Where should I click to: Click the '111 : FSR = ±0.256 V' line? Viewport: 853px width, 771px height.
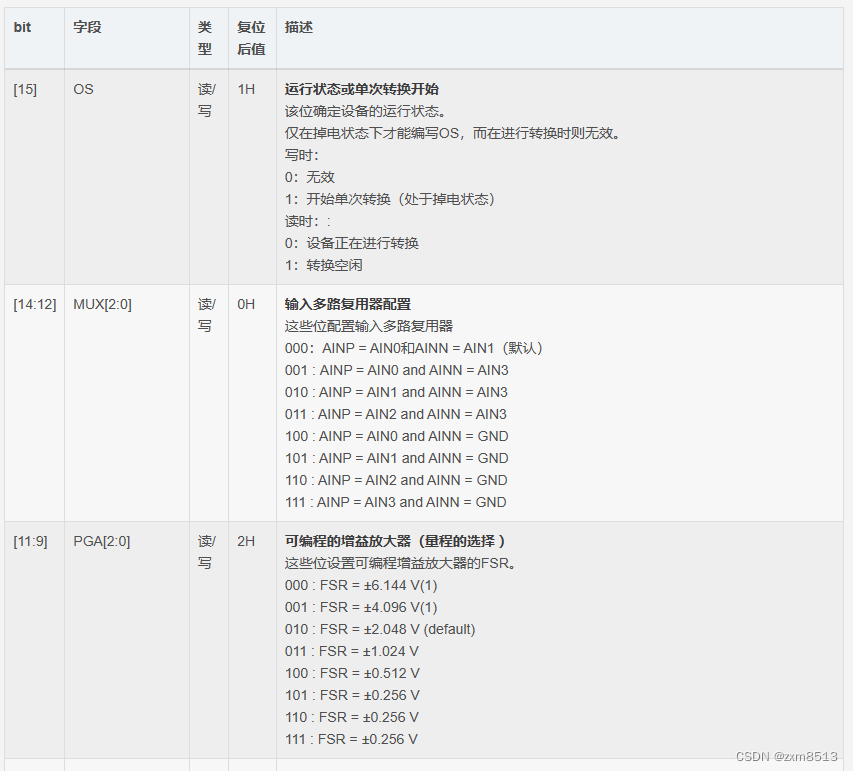click(351, 739)
